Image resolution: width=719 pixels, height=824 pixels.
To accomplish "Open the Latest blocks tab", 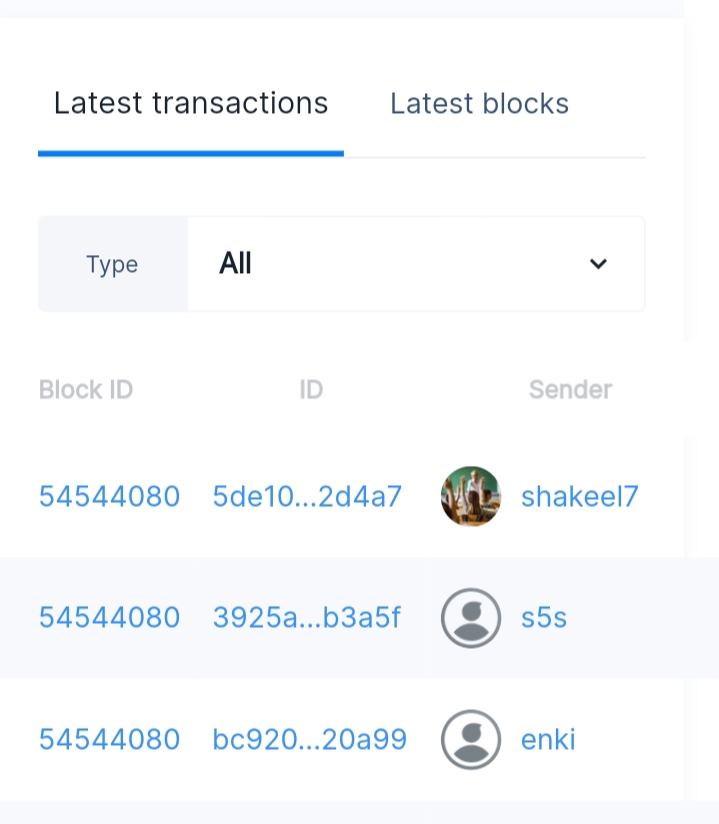I will (x=479, y=104).
